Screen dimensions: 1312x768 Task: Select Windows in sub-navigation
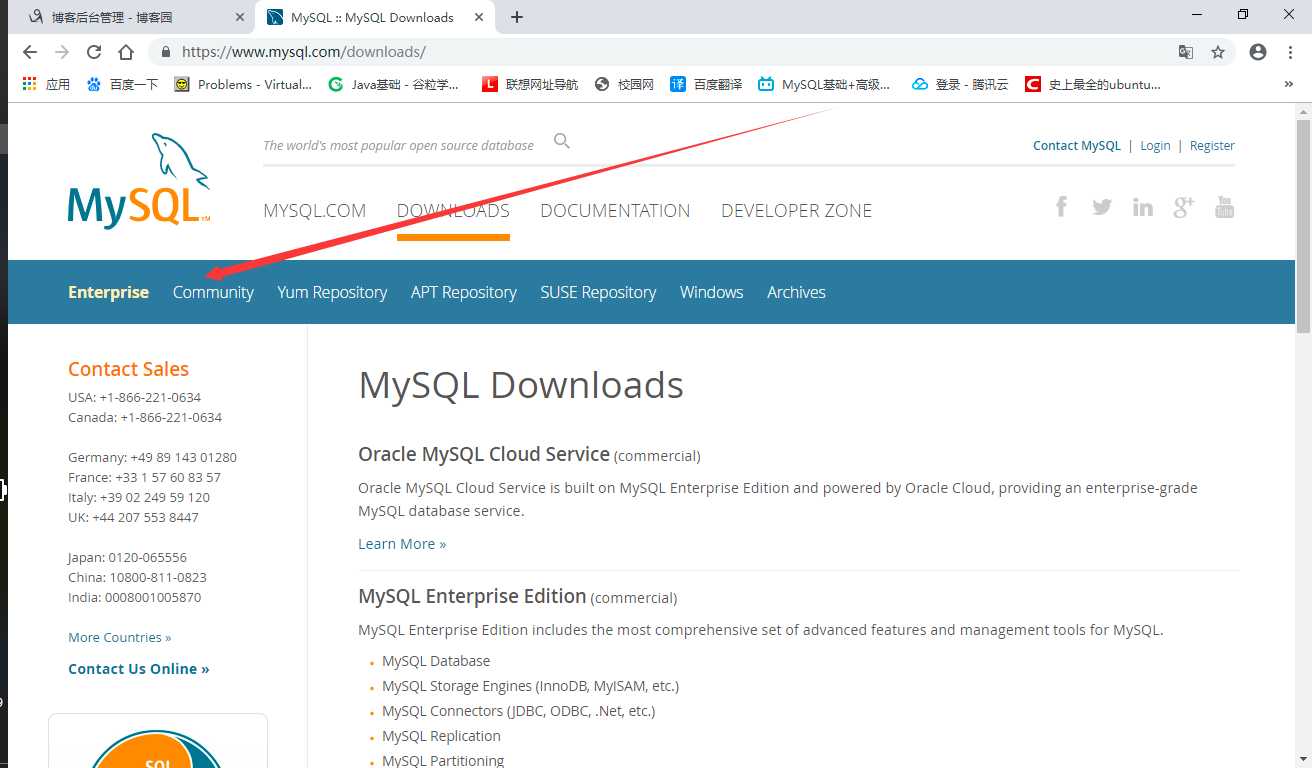tap(711, 292)
